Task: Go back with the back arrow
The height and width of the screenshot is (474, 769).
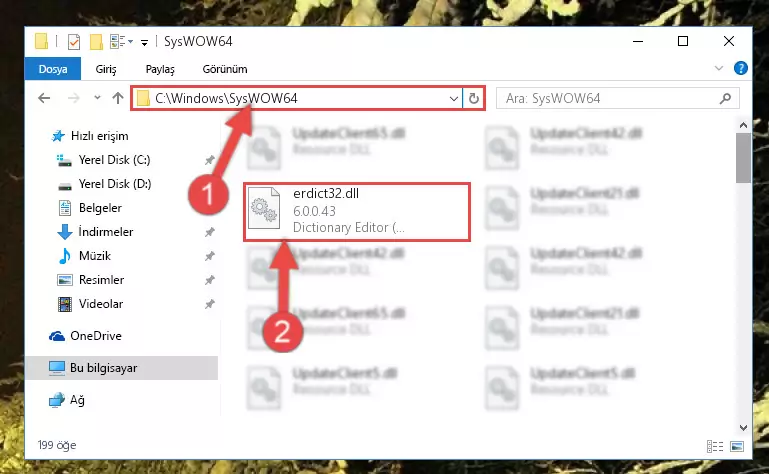Action: [x=44, y=98]
